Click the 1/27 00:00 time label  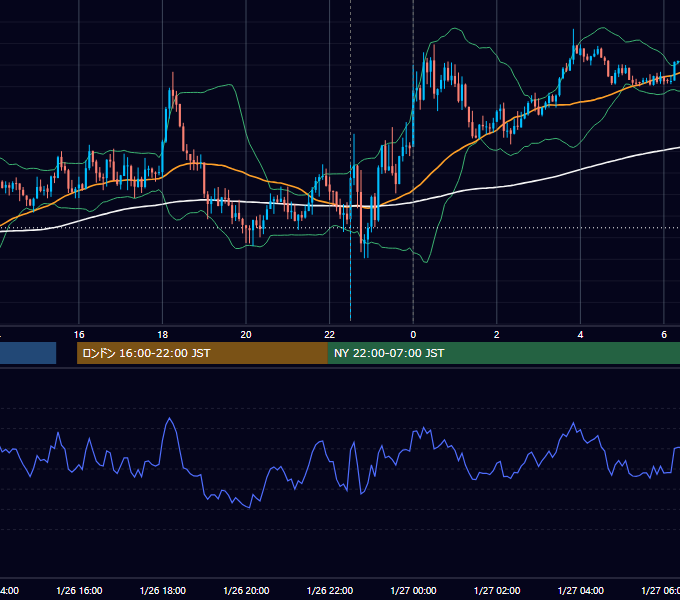coord(413,590)
